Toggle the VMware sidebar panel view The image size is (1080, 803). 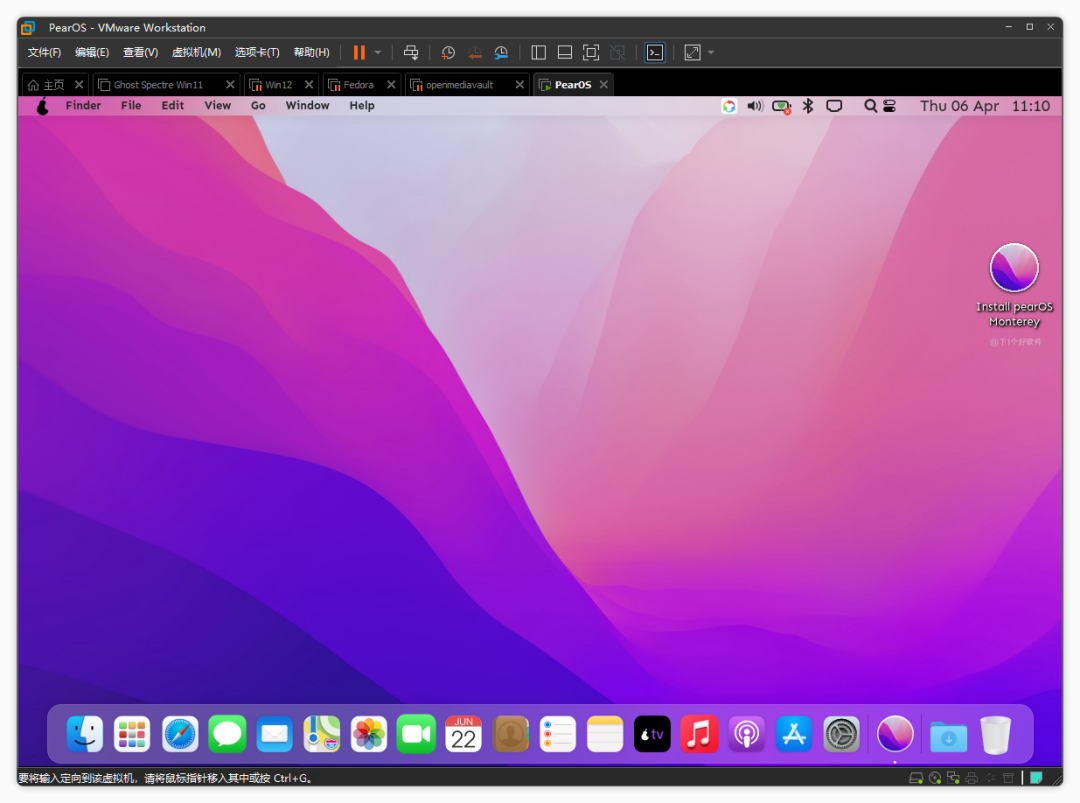538,53
